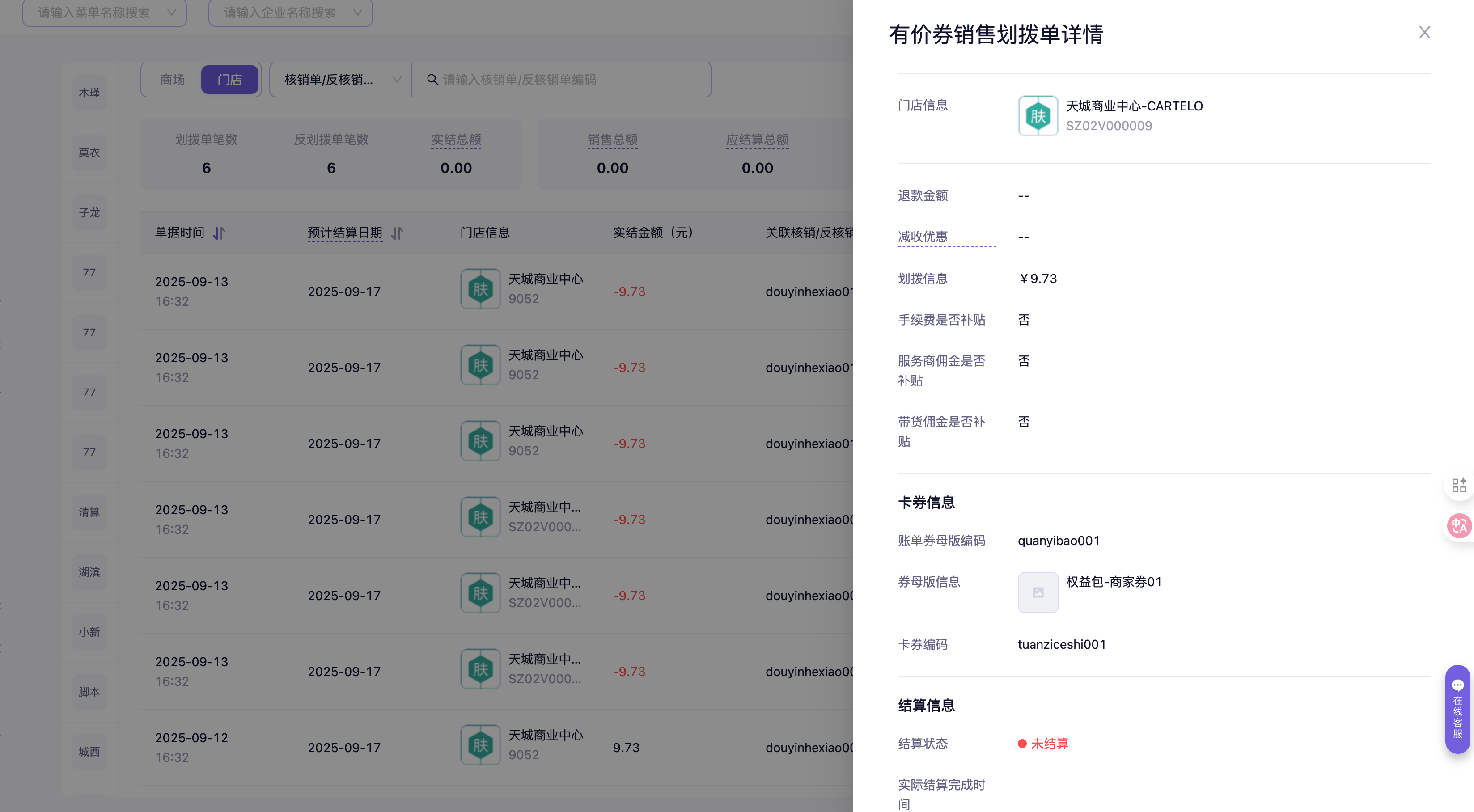Click the 权益包-商家券01 image placeholder thumbnail

[1038, 592]
